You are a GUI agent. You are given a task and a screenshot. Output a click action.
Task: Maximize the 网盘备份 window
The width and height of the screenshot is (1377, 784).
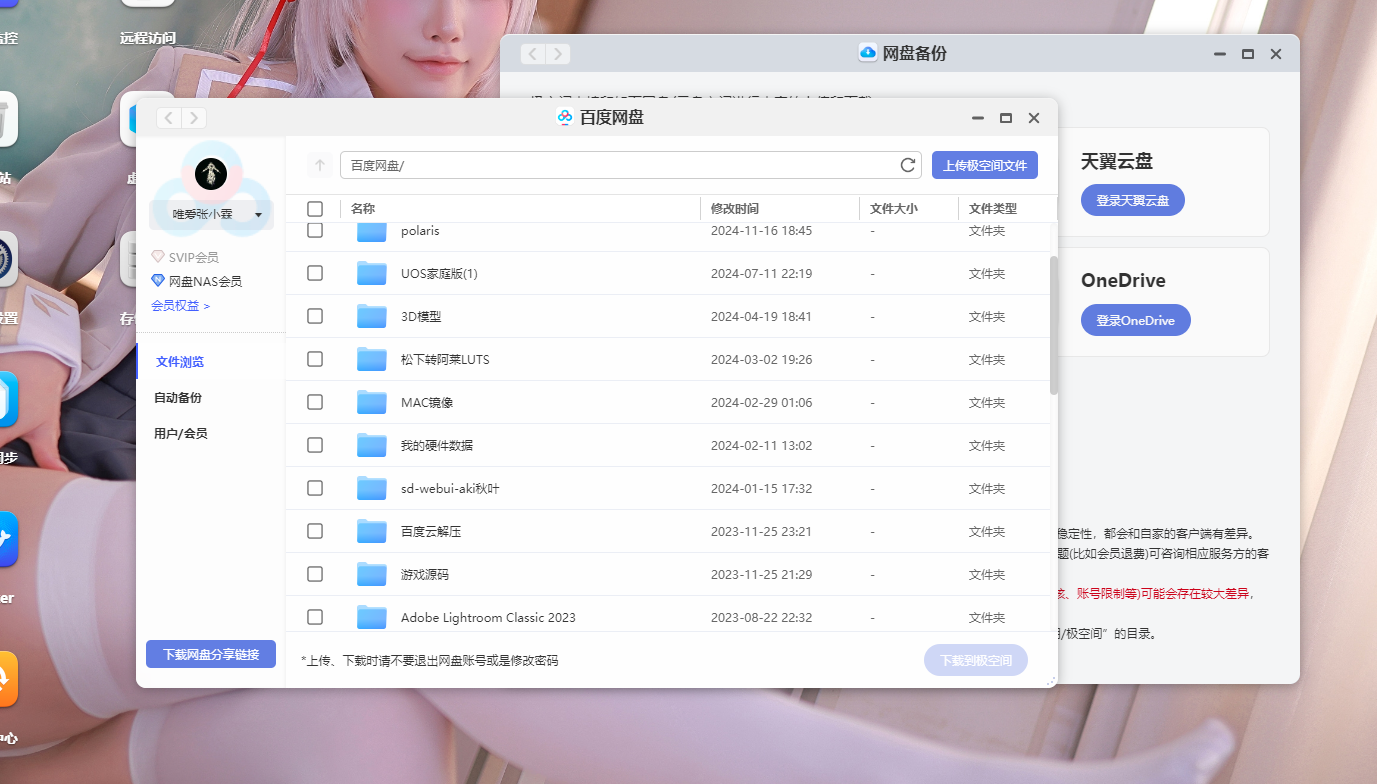[1248, 54]
